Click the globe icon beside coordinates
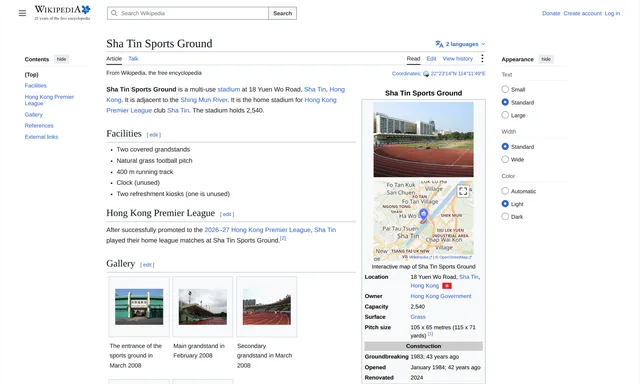Viewport: 640px width, 384px height. 426,74
